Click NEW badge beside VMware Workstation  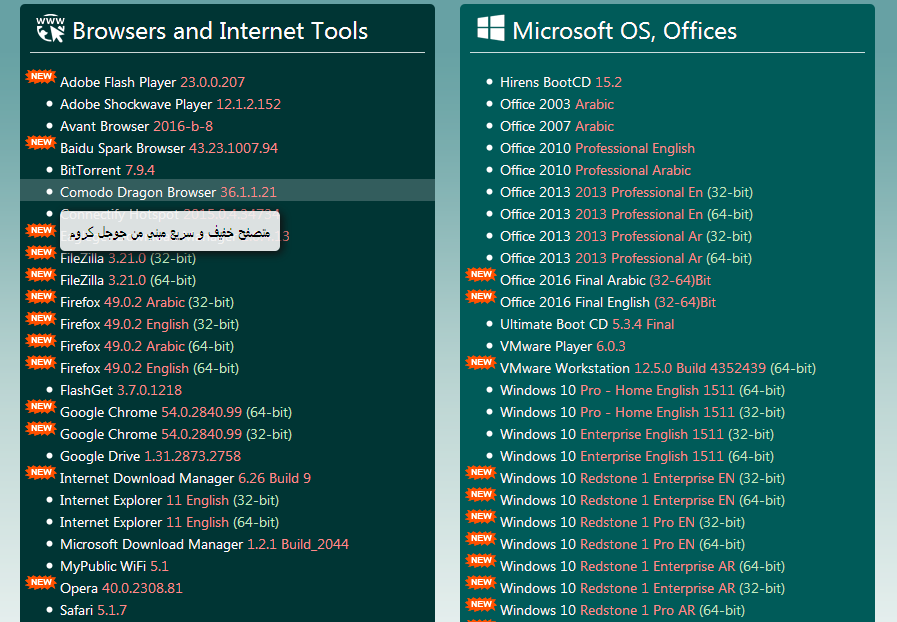pyautogui.click(x=481, y=362)
